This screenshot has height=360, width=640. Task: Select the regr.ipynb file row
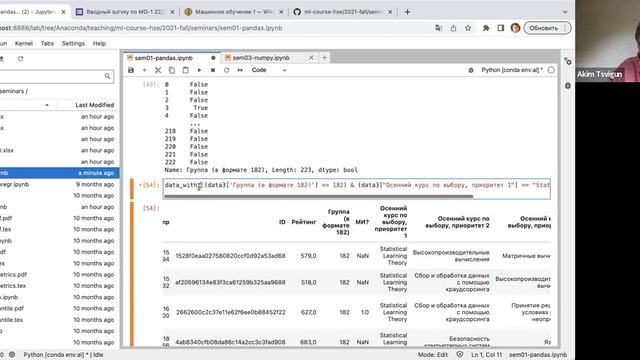click(60, 184)
